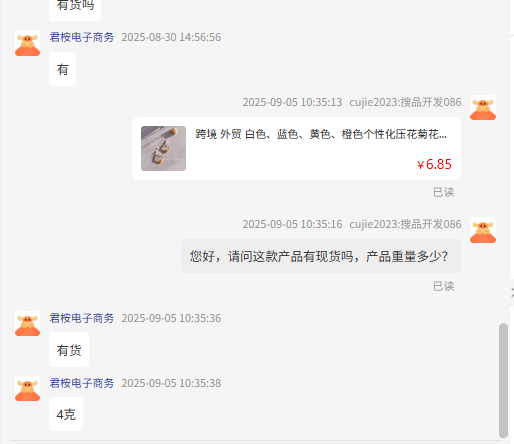Click cujie2023 avatar next to product card
The width and height of the screenshot is (514, 444).
483,108
